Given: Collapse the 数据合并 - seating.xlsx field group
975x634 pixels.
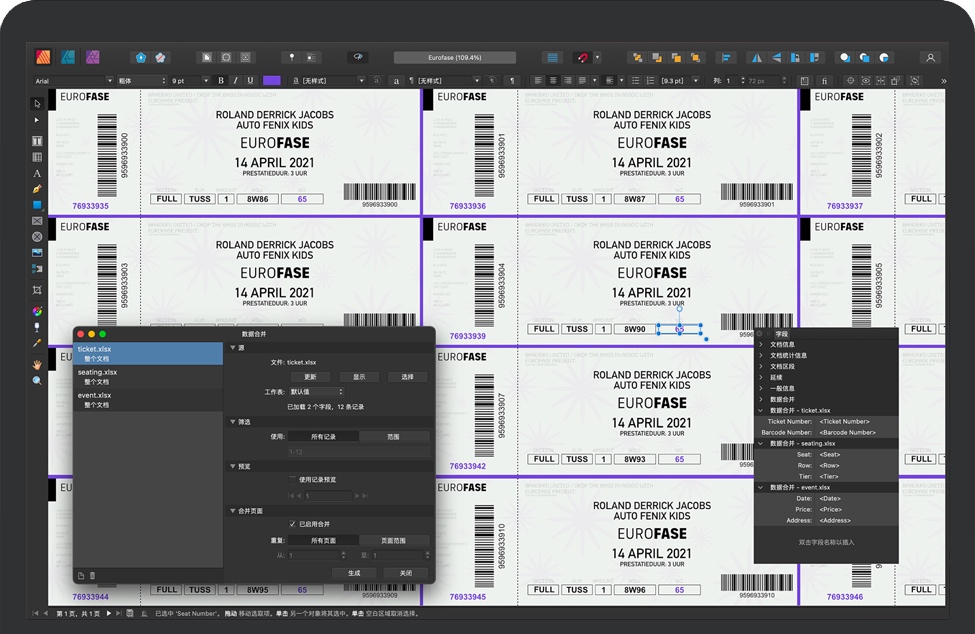Looking at the screenshot, I should point(761,443).
